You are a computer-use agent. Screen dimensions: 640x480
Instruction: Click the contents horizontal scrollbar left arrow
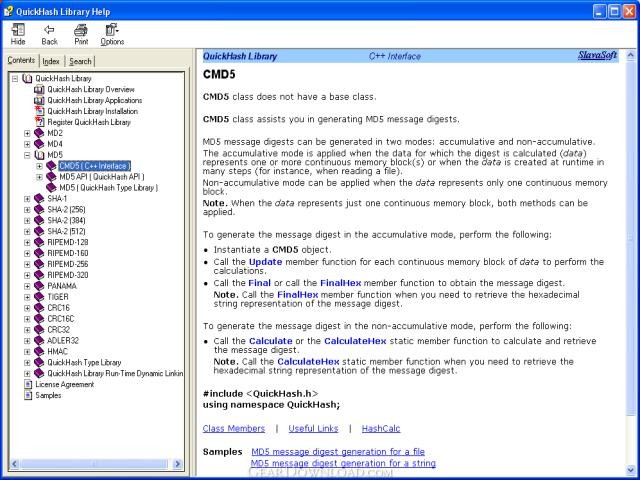coord(15,464)
